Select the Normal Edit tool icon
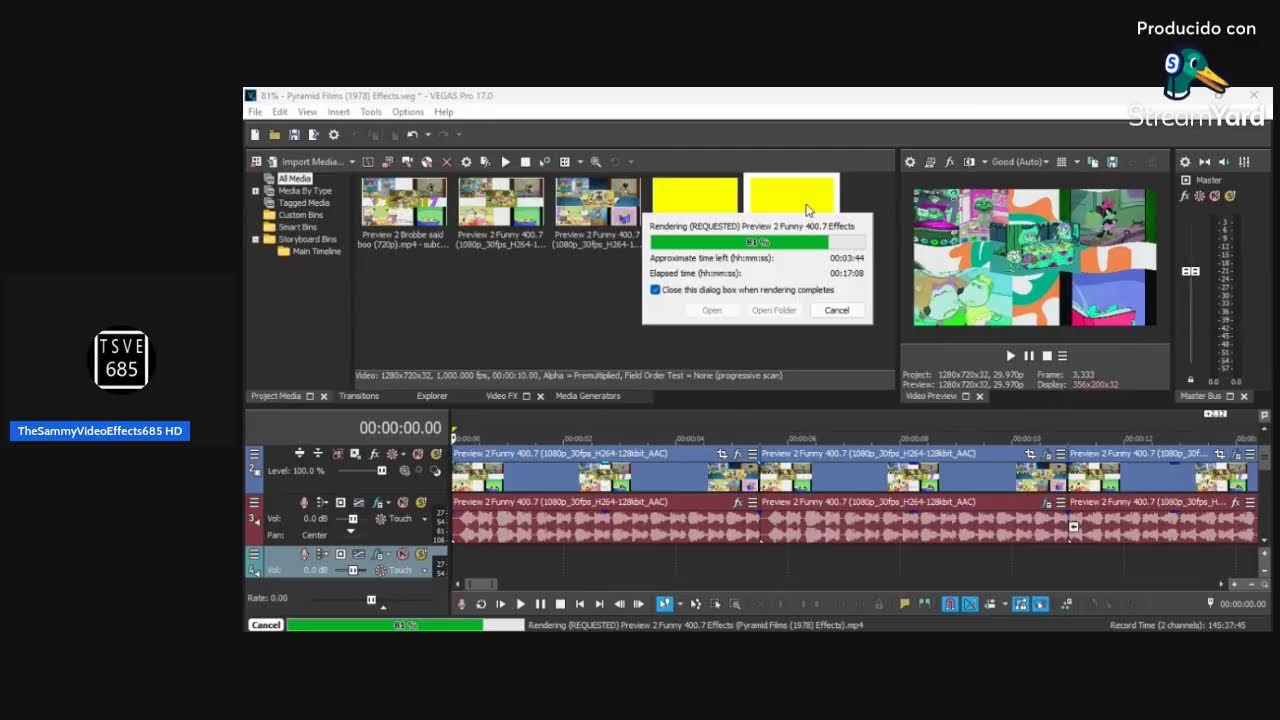 coord(664,604)
